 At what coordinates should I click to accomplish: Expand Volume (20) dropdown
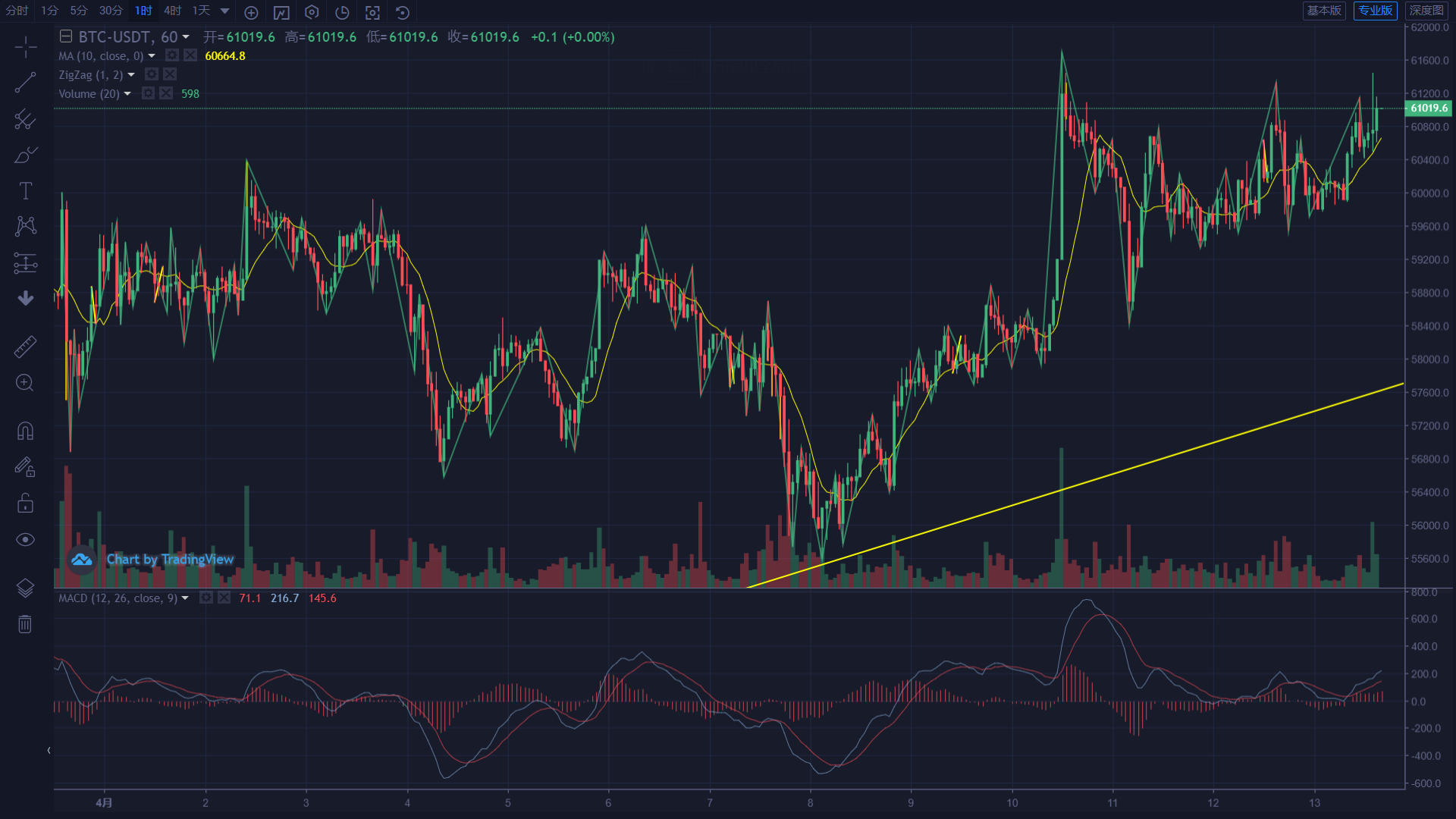click(x=127, y=94)
